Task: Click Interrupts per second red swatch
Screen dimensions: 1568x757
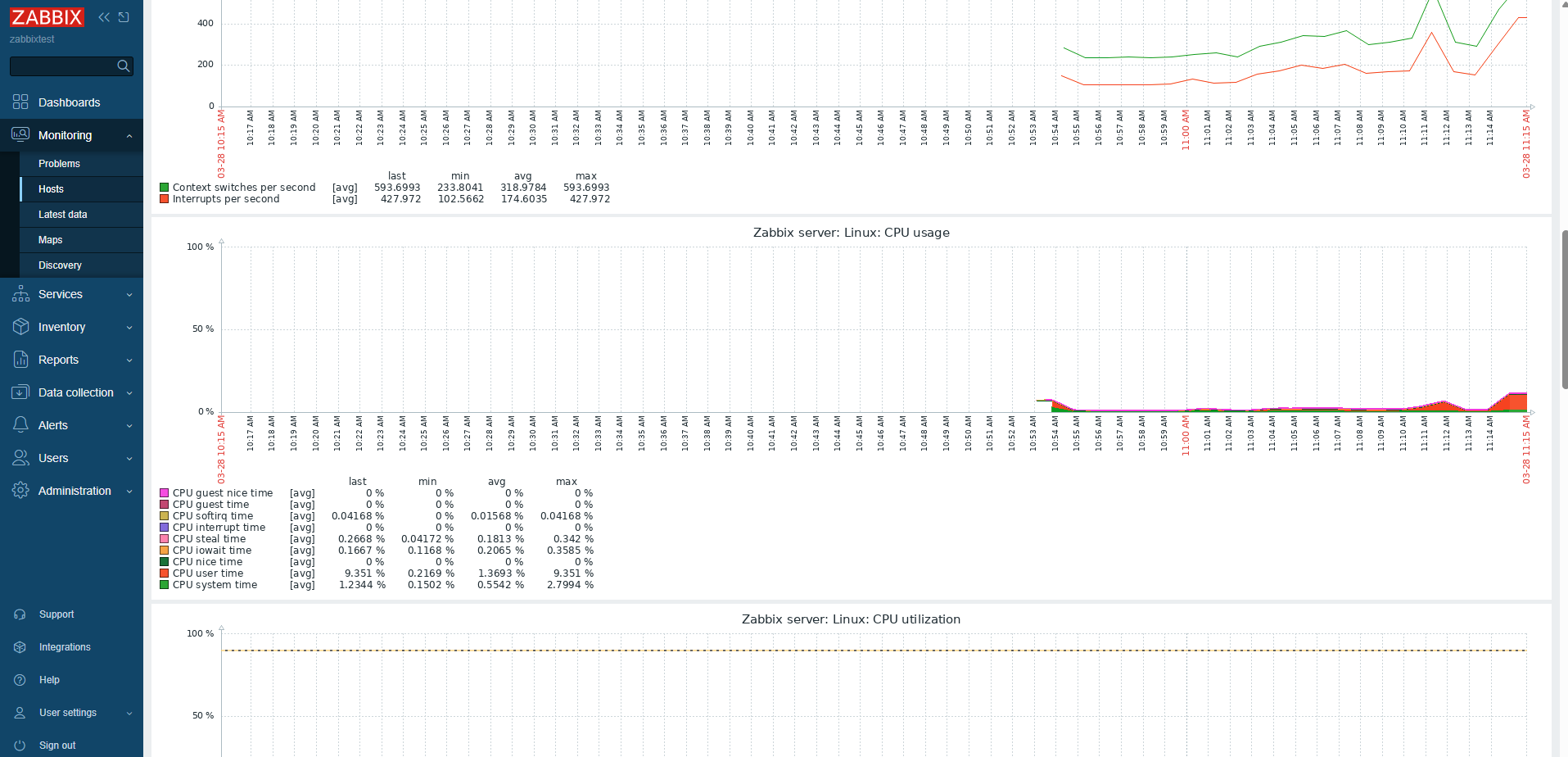Action: (164, 199)
